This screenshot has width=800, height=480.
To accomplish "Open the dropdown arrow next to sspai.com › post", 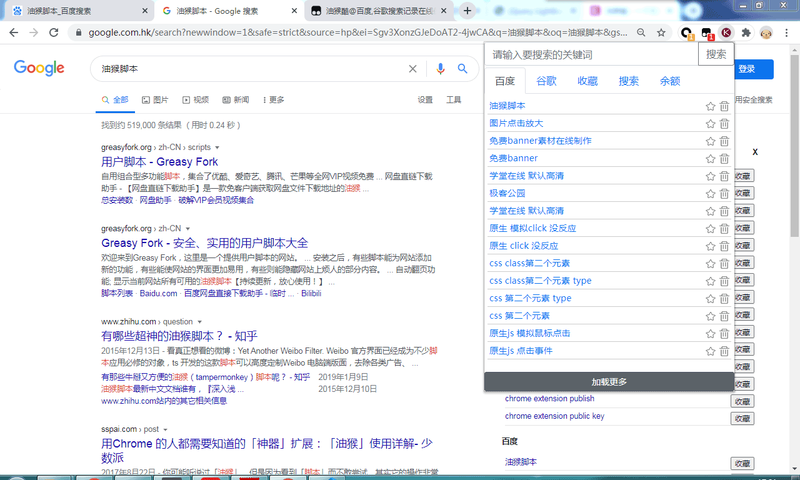I will [x=165, y=430].
